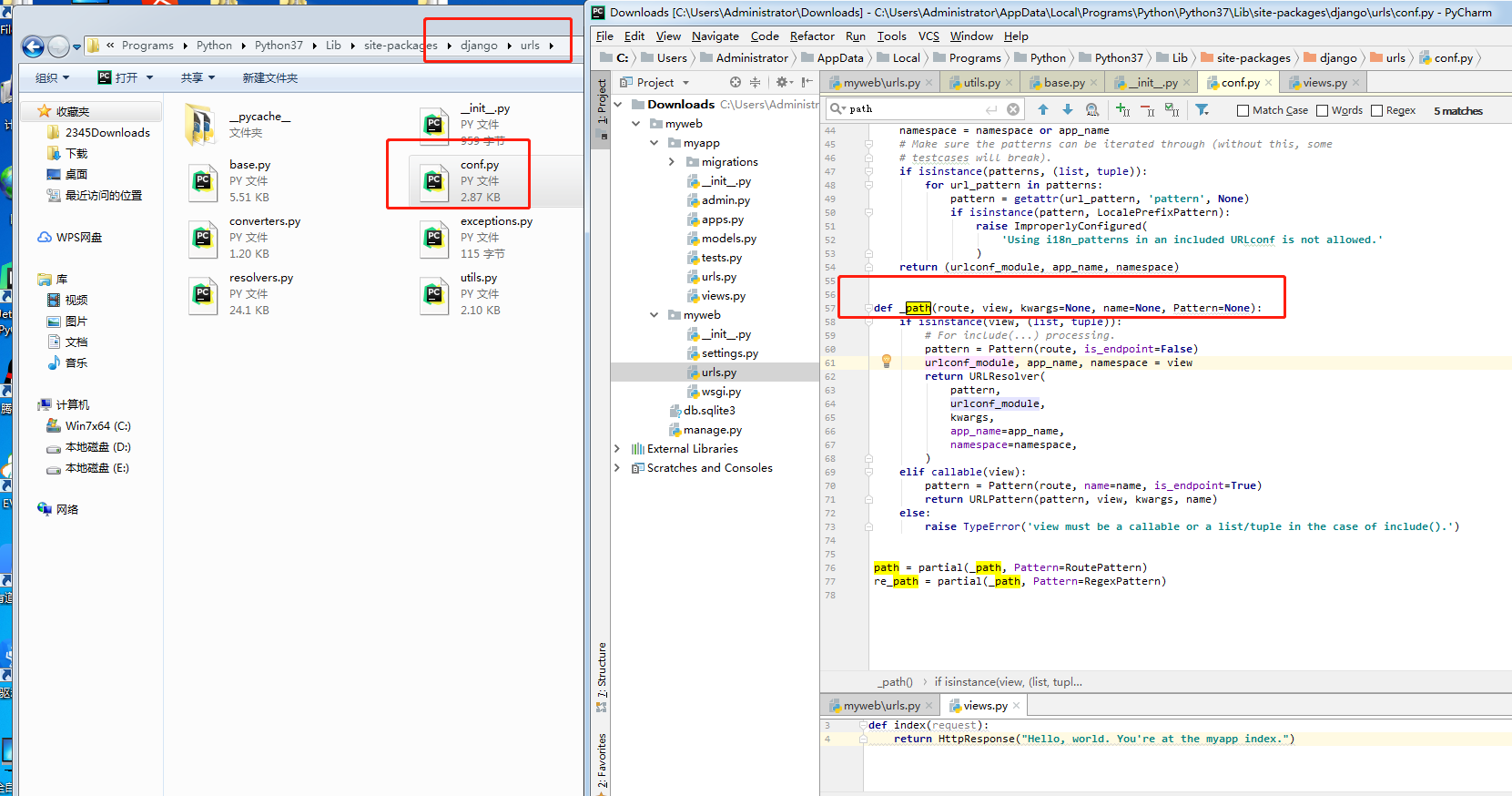Image resolution: width=1512 pixels, height=796 pixels.
Task: Open settings.py in project tree
Action: pyautogui.click(x=723, y=353)
